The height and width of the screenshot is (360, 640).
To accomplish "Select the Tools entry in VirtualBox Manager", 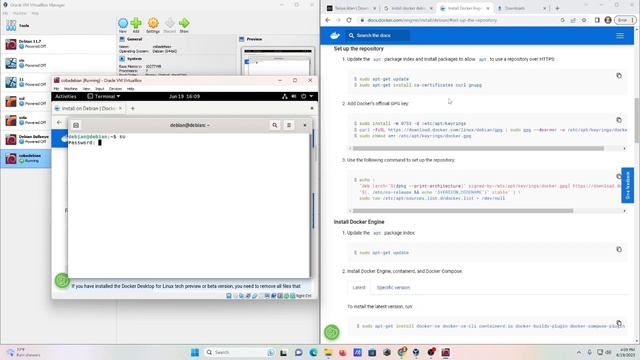I will [x=58, y=26].
